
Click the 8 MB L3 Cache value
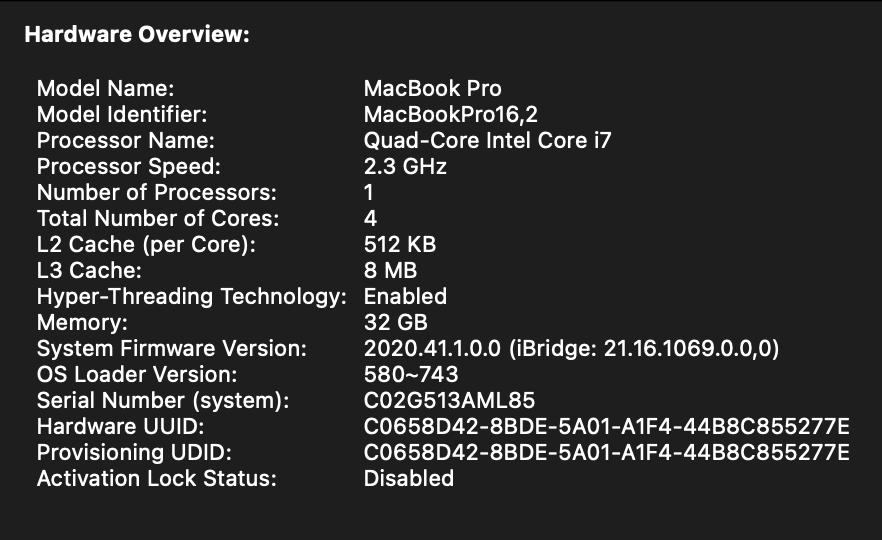(x=390, y=271)
